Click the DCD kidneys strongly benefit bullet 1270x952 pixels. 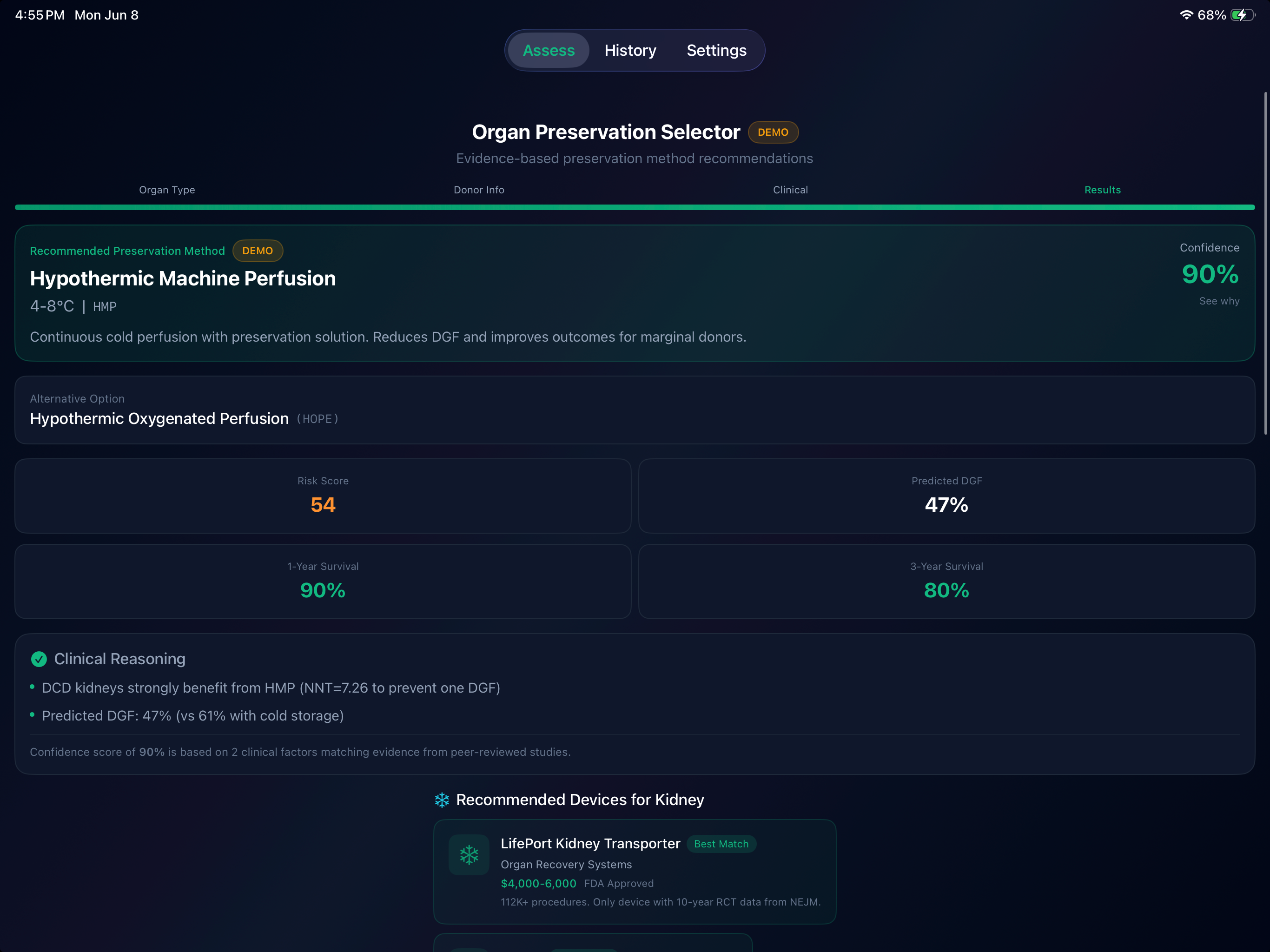271,688
